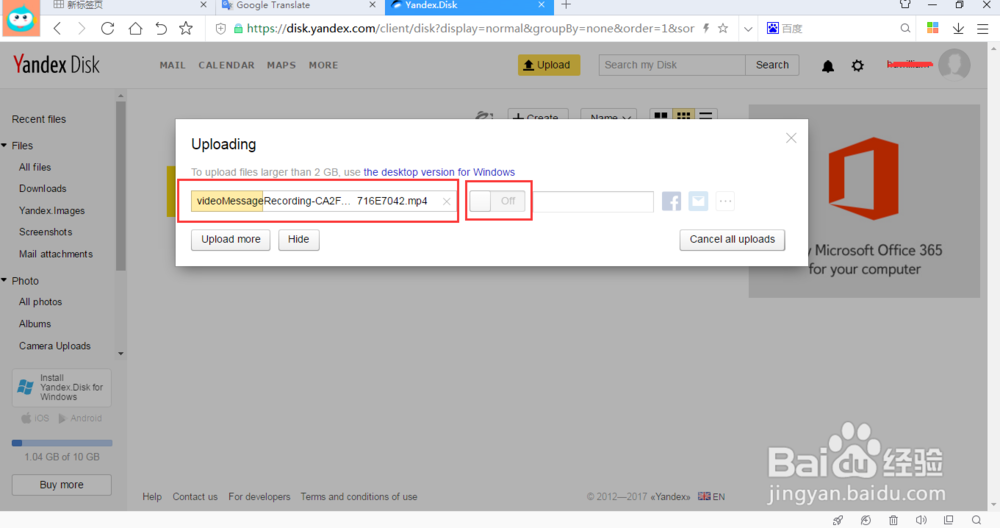Open the CALENDAR menu item

(x=226, y=65)
